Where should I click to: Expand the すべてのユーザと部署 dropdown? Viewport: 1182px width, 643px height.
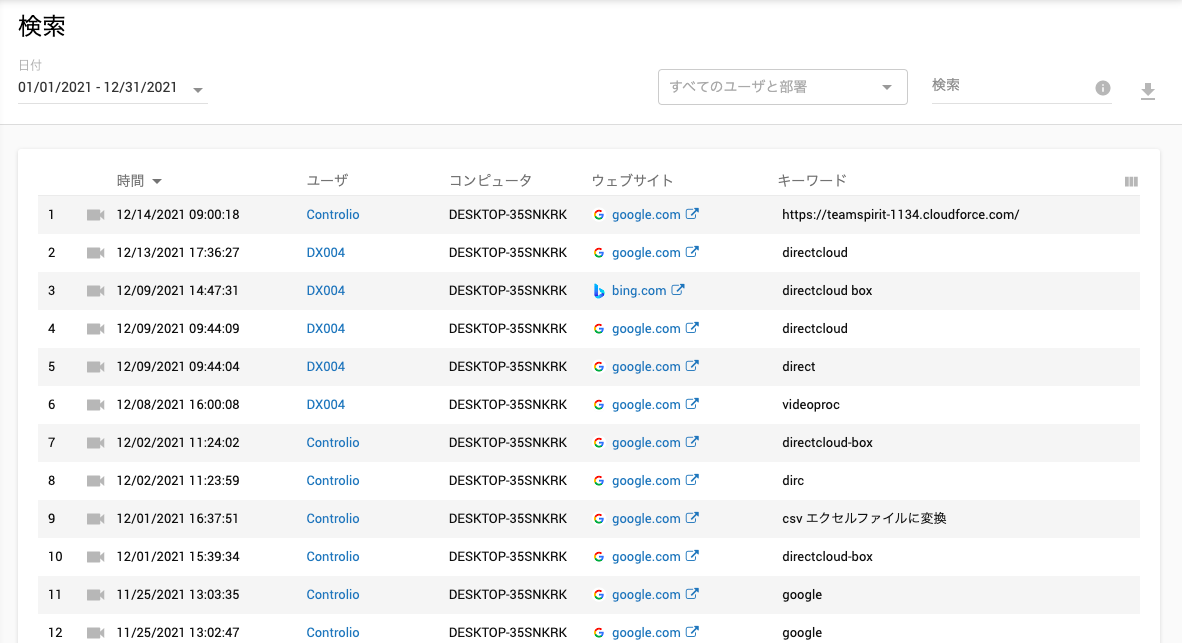click(x=782, y=87)
